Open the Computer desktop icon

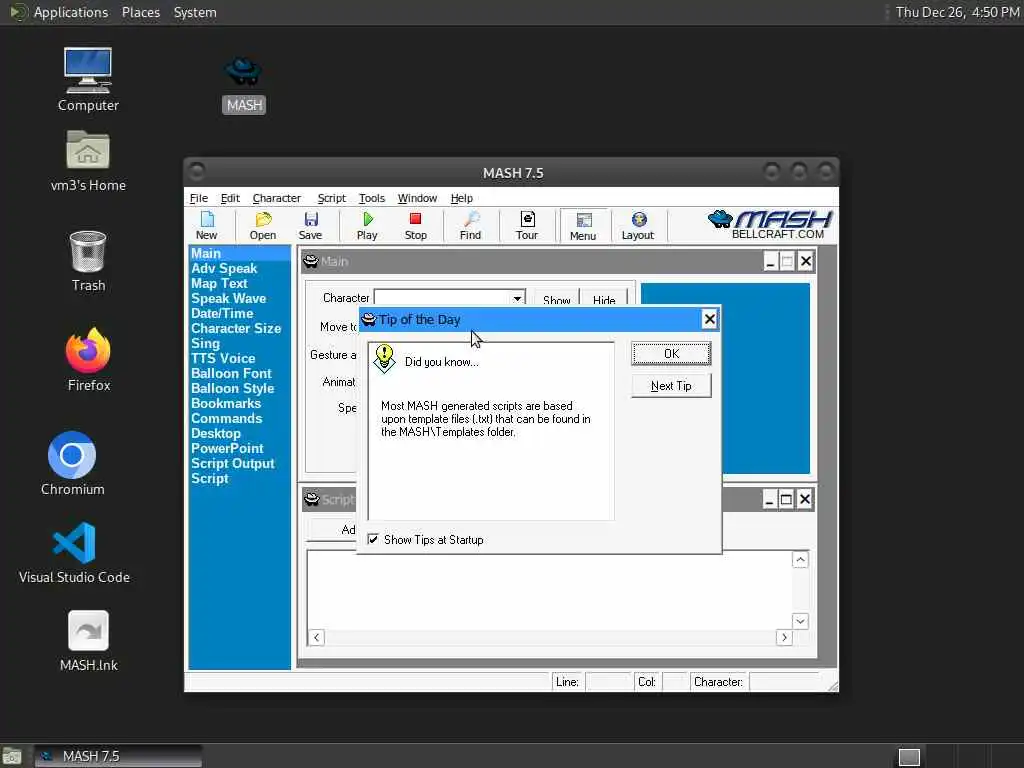tap(88, 80)
